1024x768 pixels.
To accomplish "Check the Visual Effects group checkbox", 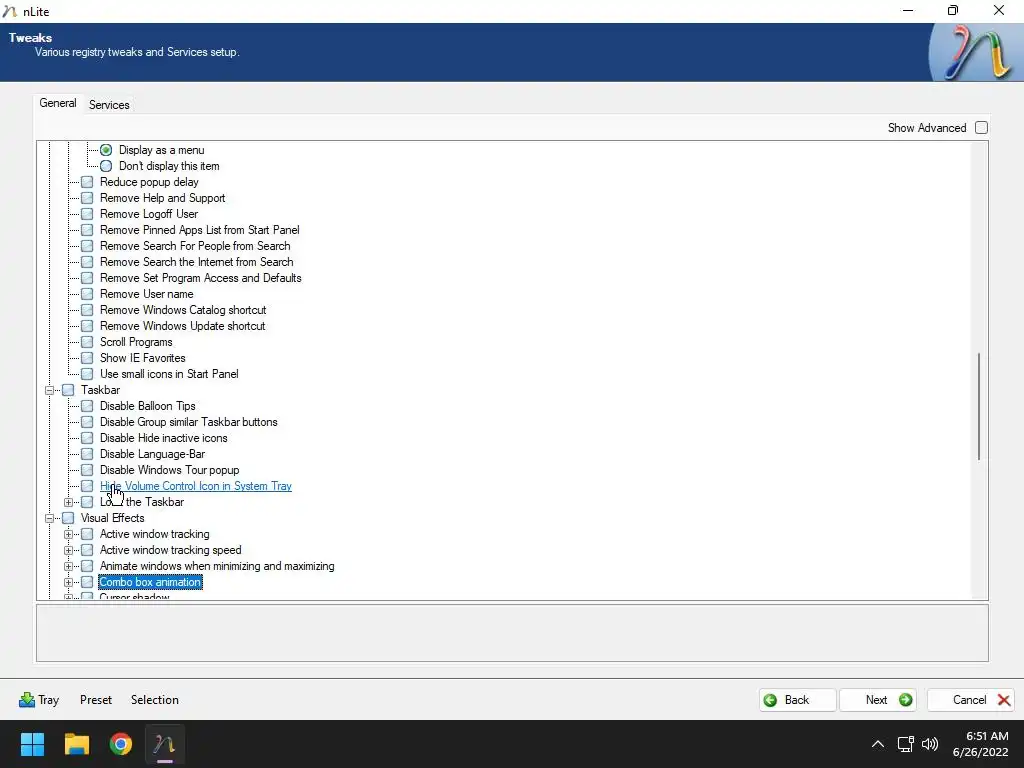I will (x=68, y=518).
